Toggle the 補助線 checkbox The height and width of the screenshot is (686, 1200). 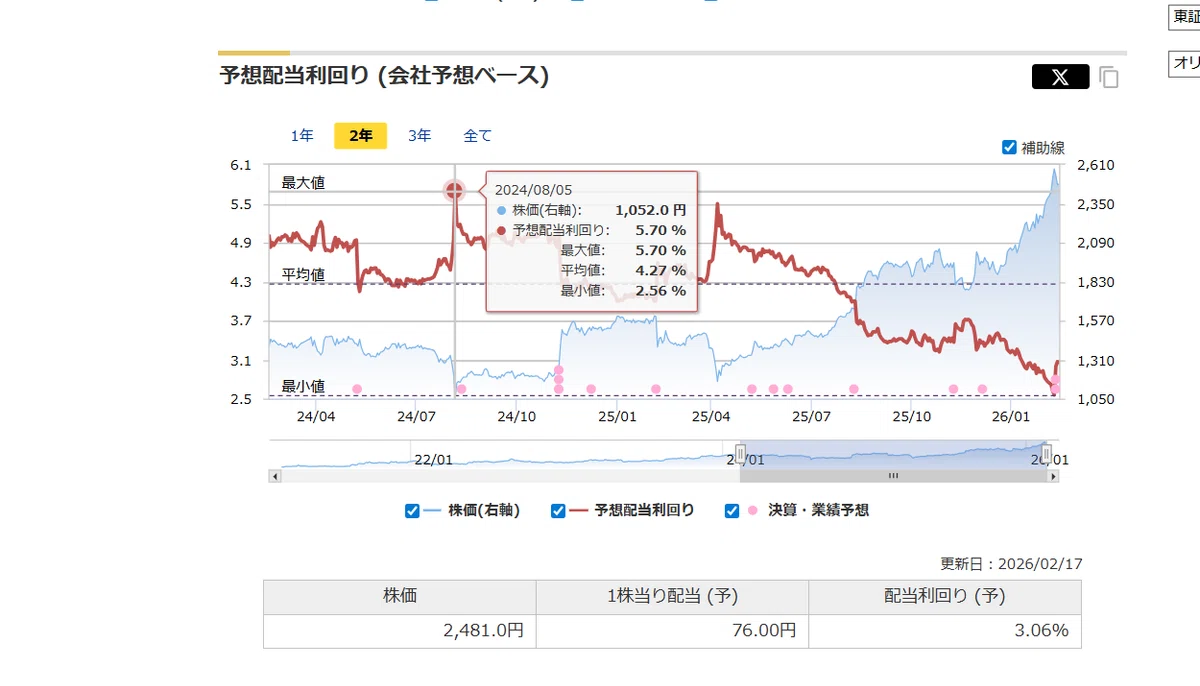[1009, 147]
